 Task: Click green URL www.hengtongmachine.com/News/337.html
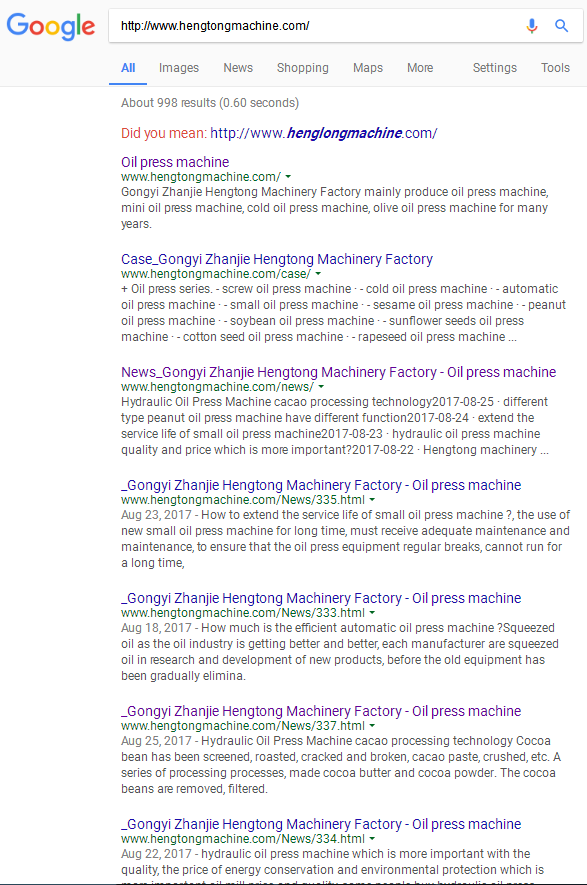243,726
